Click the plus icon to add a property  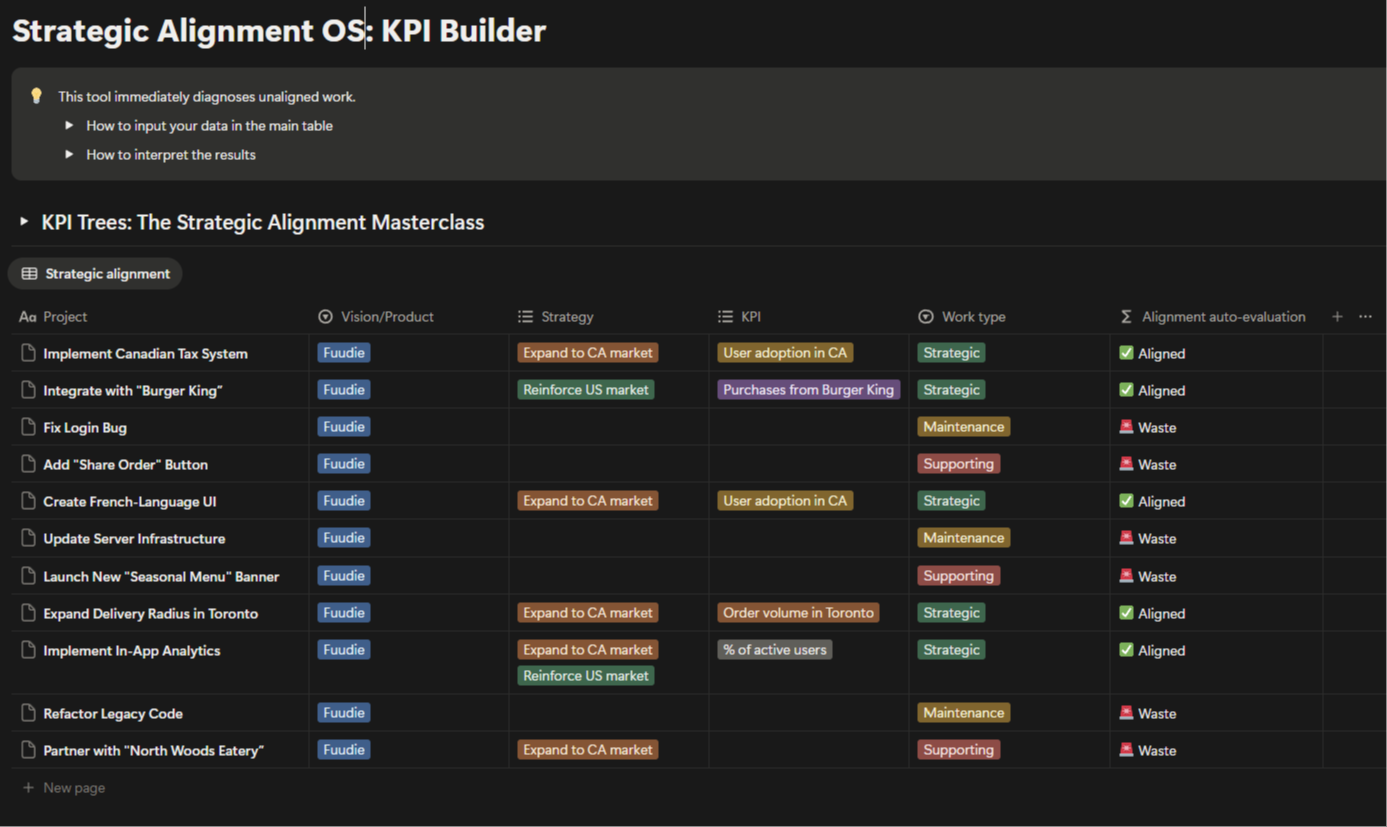point(1337,317)
